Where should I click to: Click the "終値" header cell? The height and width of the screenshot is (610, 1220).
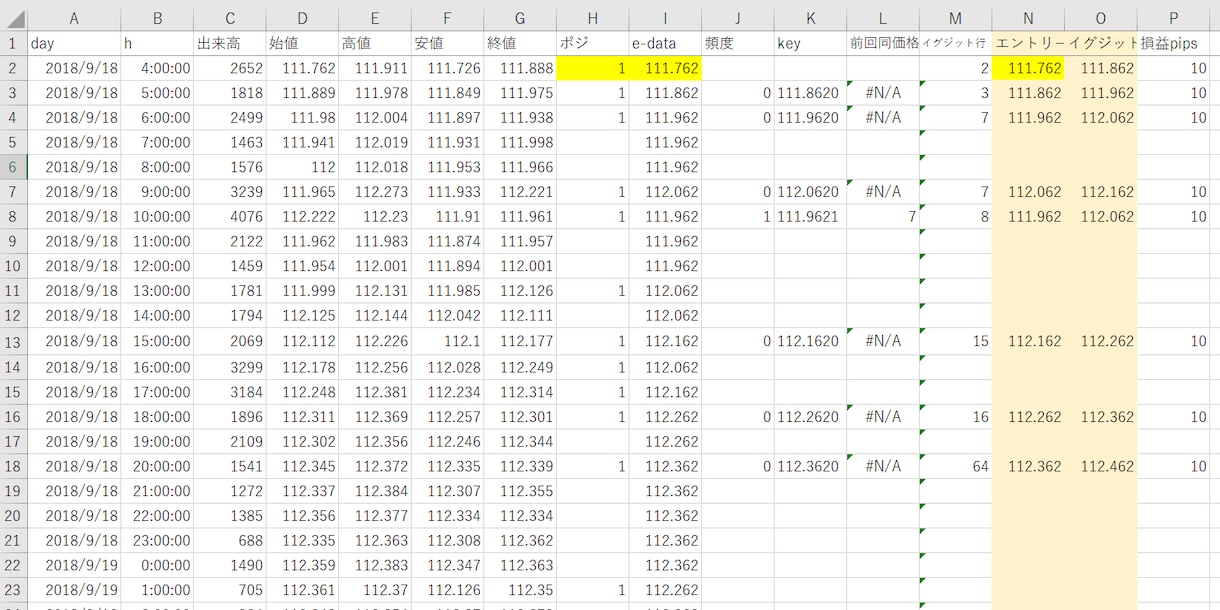pyautogui.click(x=520, y=43)
